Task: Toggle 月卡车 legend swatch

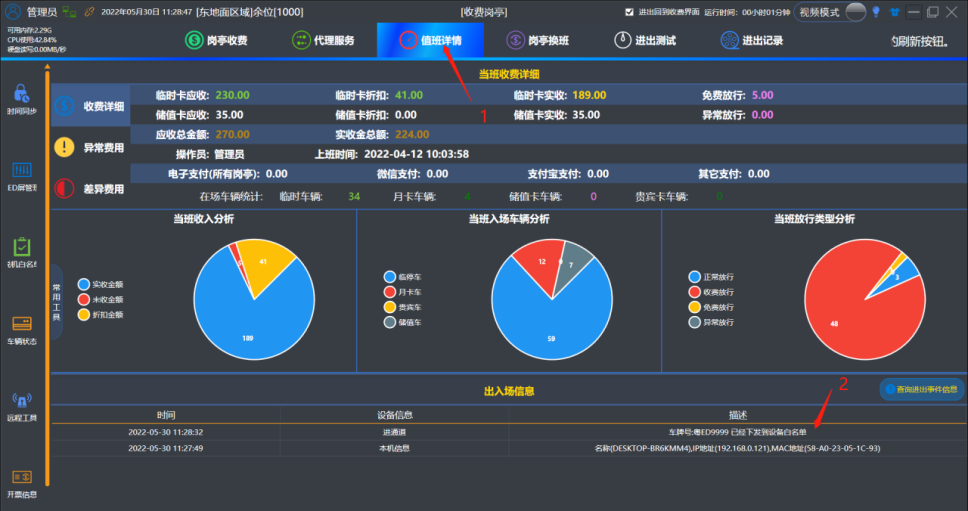Action: tap(390, 292)
